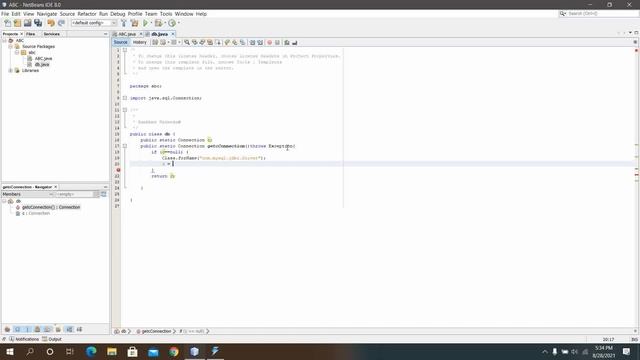The width and height of the screenshot is (640, 360).
Task: Click the New File toolbar icon
Action: pos(7,23)
